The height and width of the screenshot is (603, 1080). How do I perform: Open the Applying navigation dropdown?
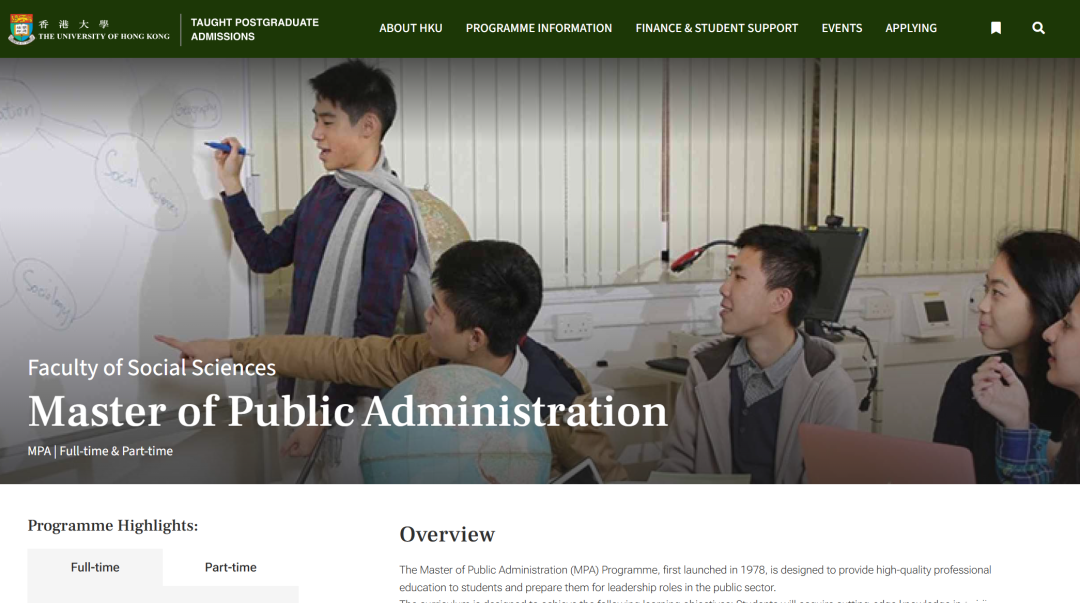tap(910, 28)
